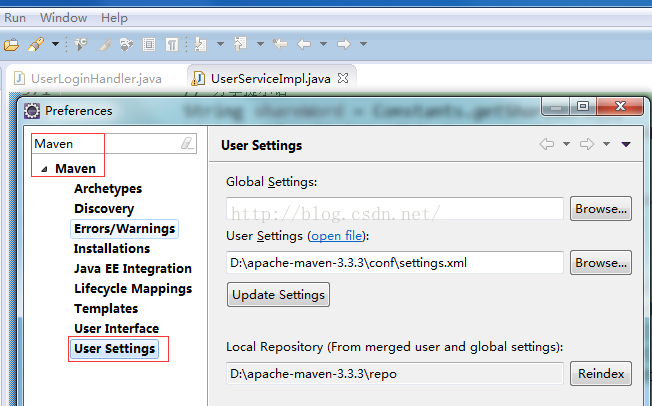Open preferences back history dropdown
Image resolution: width=652 pixels, height=406 pixels.
566,144
